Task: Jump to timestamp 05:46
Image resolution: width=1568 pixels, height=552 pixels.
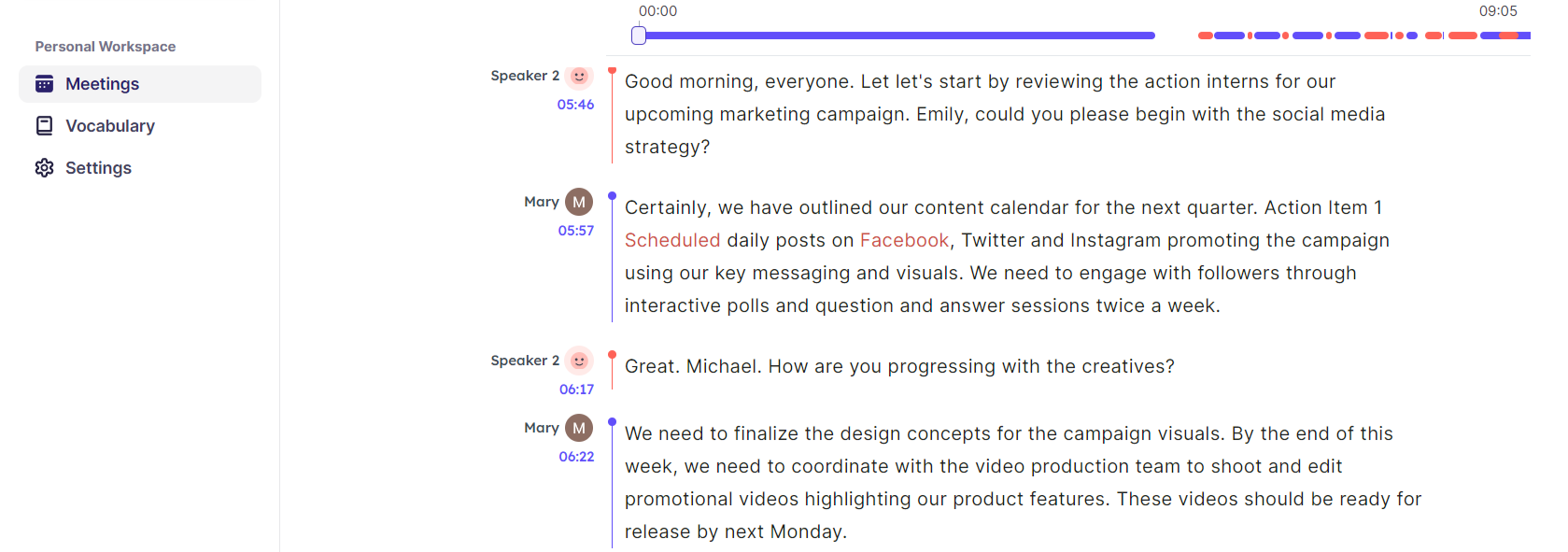Action: coord(575,105)
